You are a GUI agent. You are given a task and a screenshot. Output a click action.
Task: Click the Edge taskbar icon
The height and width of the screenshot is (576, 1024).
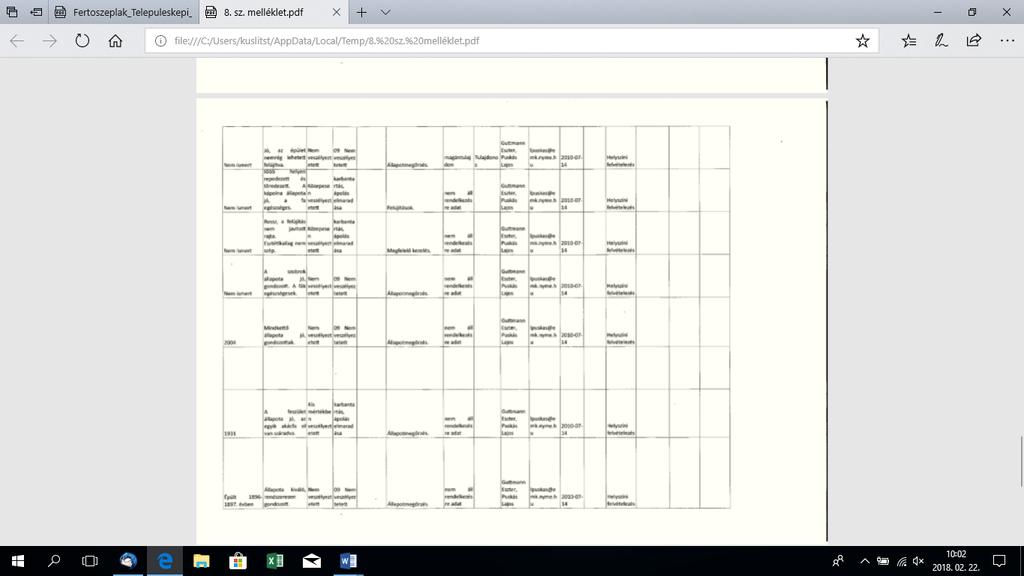(x=165, y=561)
